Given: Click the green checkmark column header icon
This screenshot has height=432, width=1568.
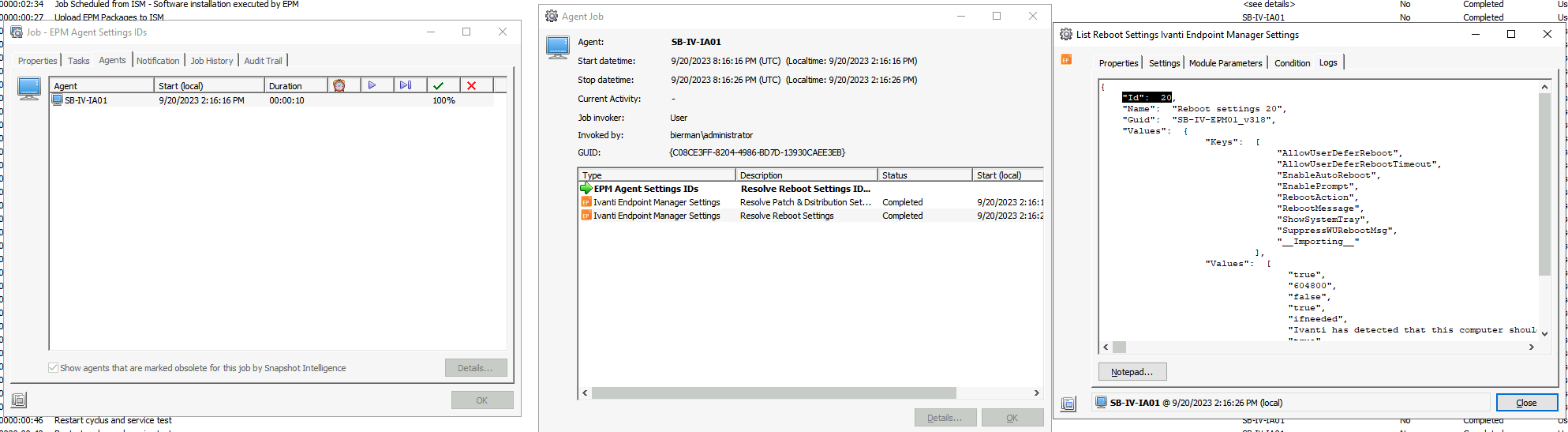Looking at the screenshot, I should click(439, 85).
